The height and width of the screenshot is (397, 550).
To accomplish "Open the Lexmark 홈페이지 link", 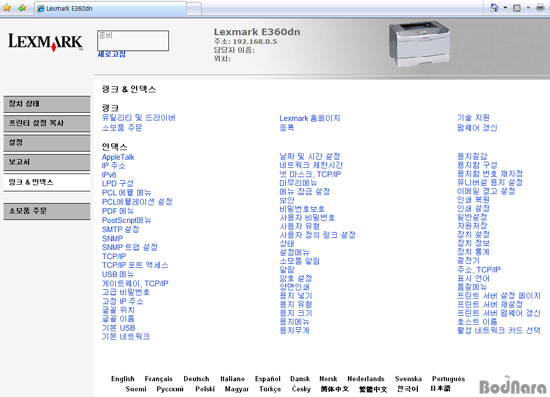I will point(310,118).
